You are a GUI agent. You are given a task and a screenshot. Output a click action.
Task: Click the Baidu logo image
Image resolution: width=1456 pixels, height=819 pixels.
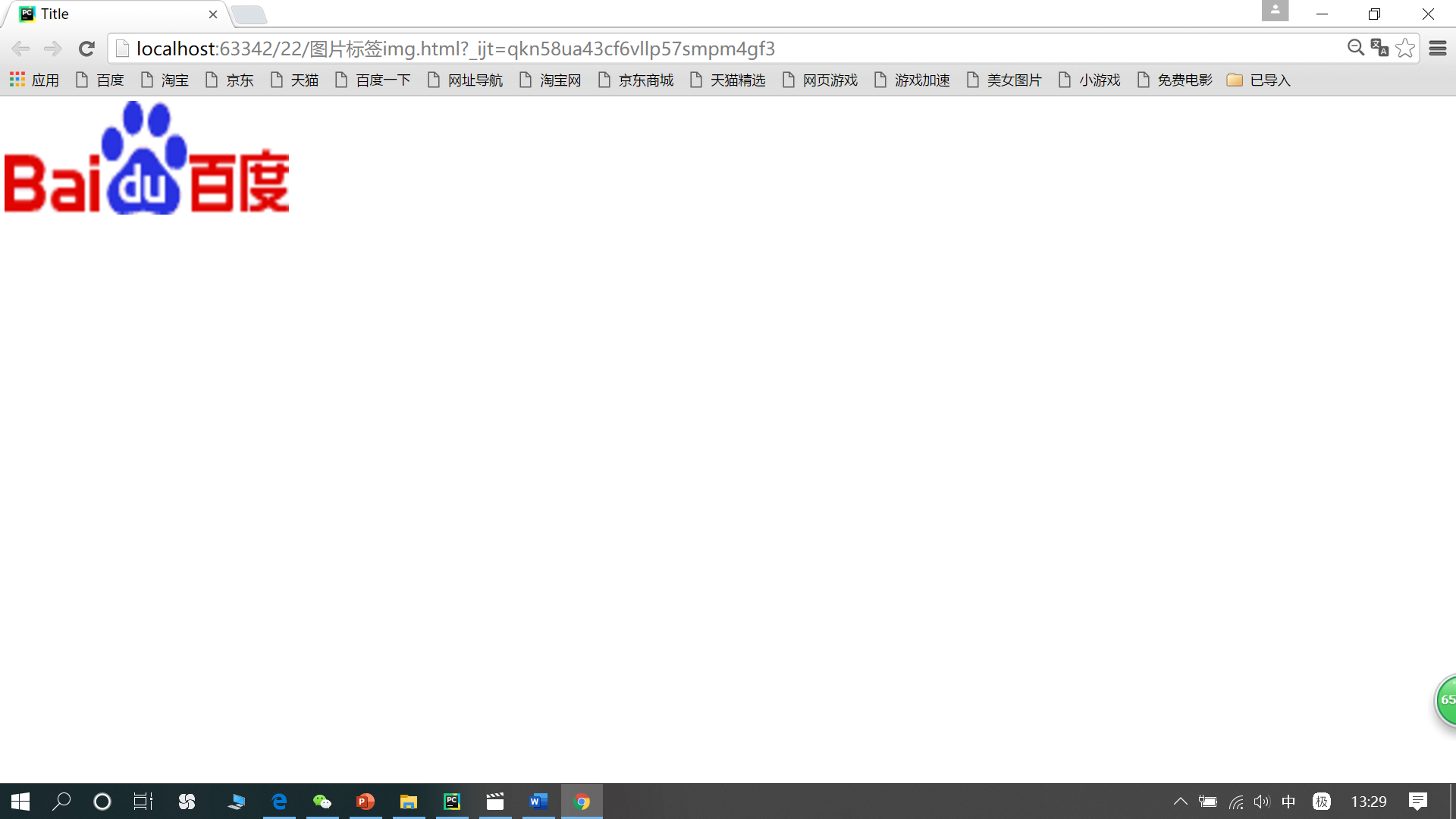(x=146, y=158)
